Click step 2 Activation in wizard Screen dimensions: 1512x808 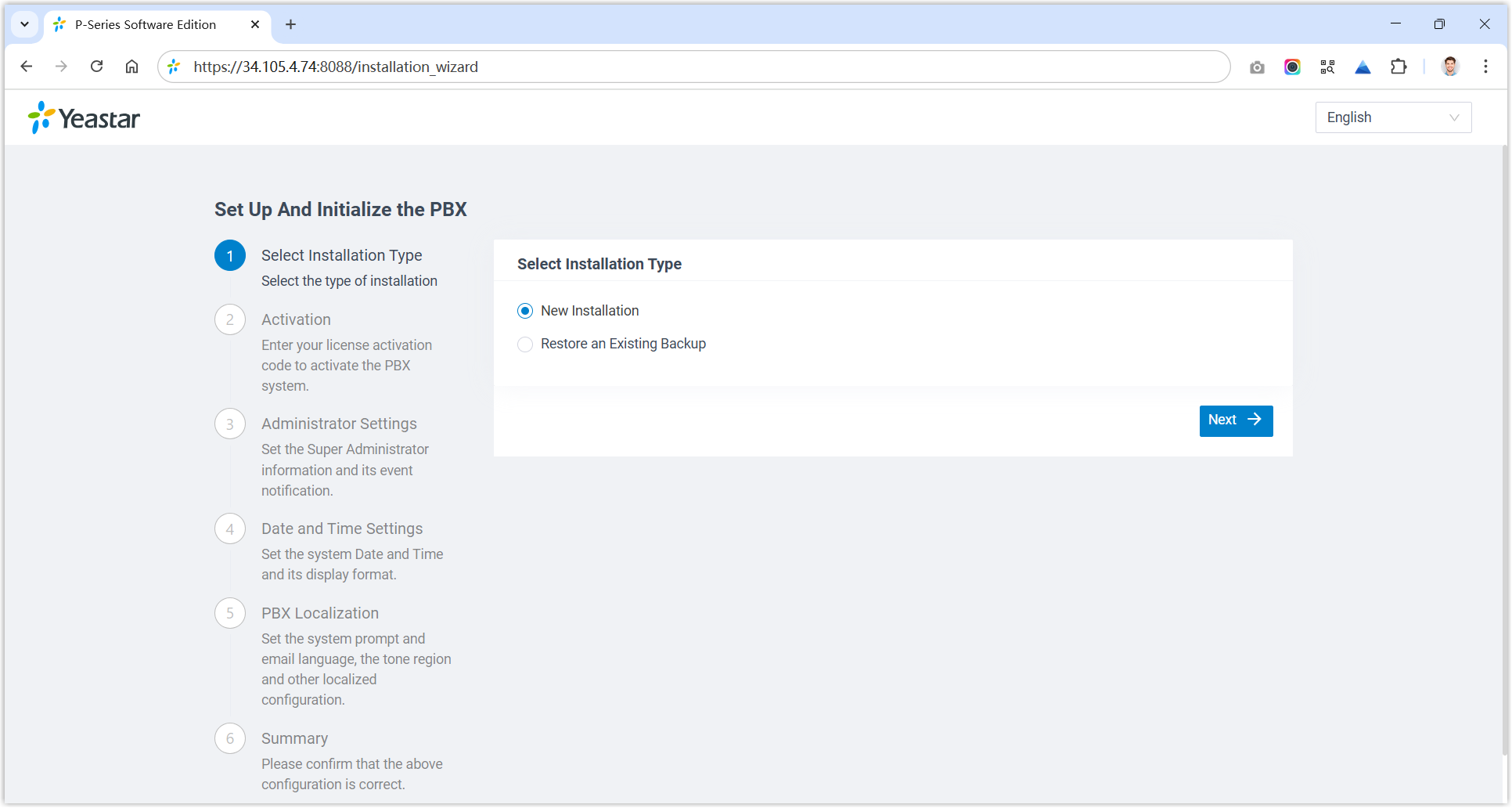(x=296, y=319)
